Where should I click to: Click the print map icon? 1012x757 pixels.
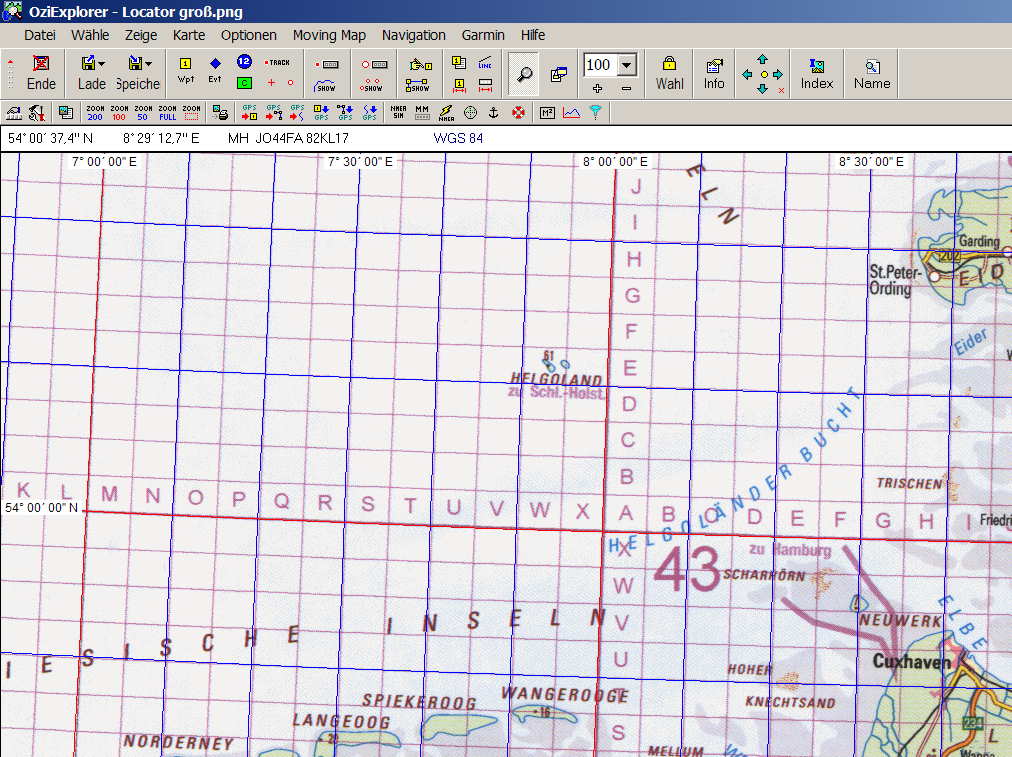click(220, 113)
